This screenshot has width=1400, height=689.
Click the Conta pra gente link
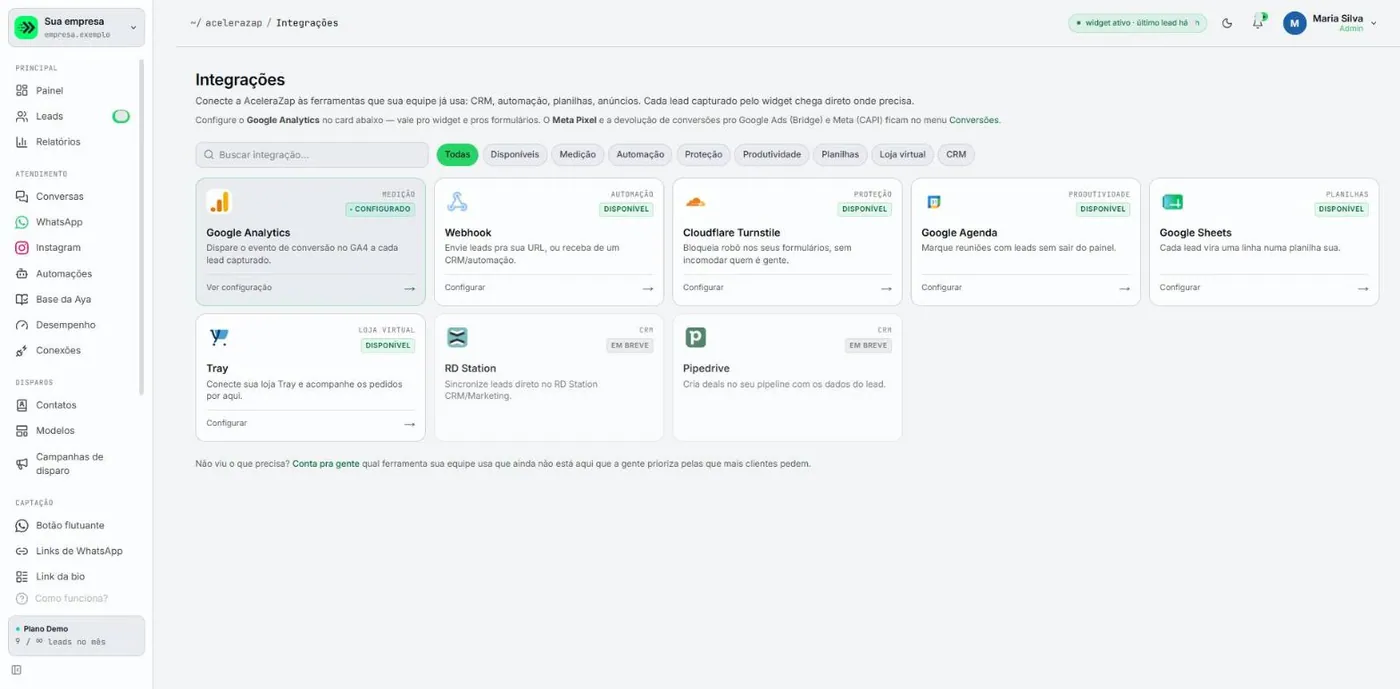325,464
